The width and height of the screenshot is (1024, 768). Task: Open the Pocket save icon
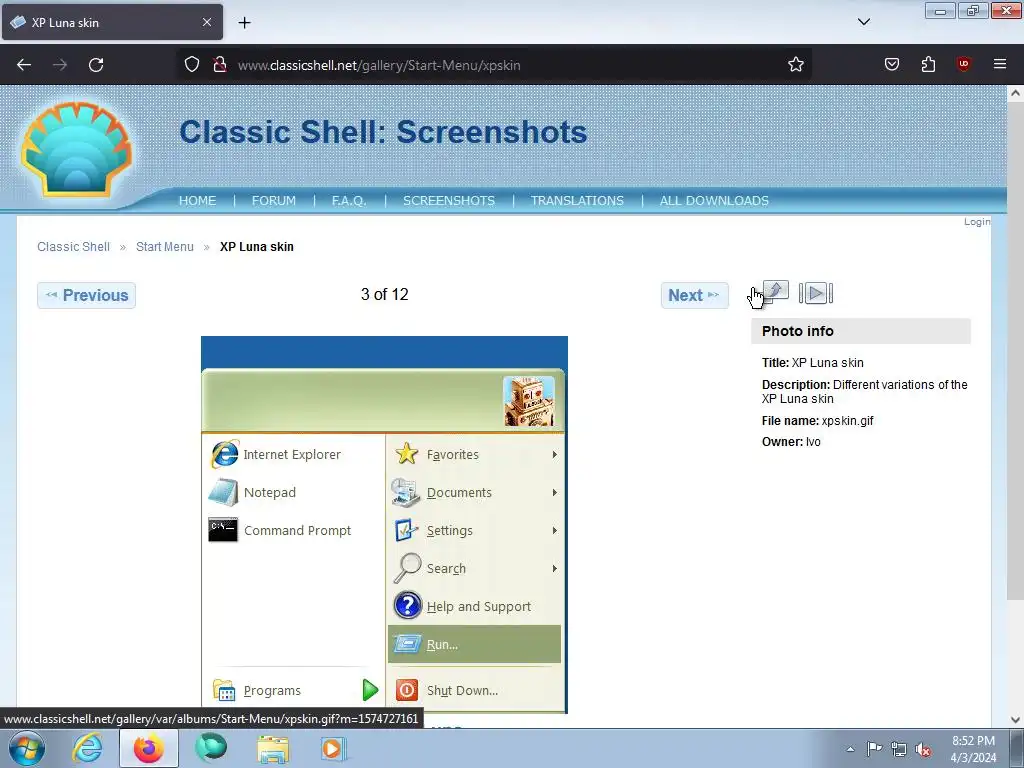point(892,65)
